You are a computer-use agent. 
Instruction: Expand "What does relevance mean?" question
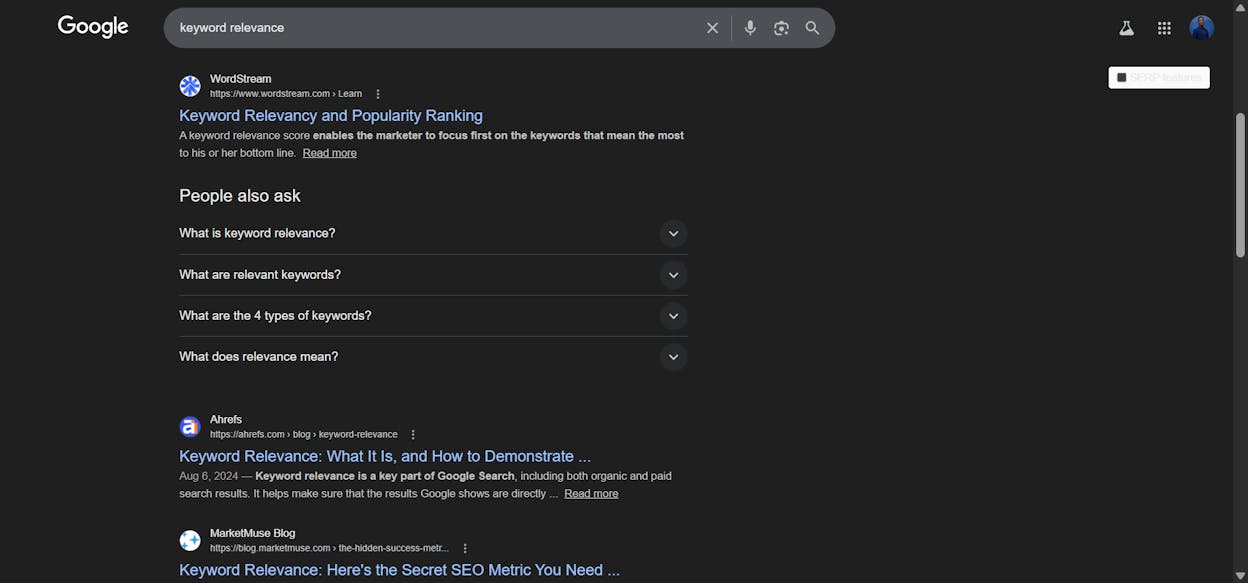coord(433,356)
